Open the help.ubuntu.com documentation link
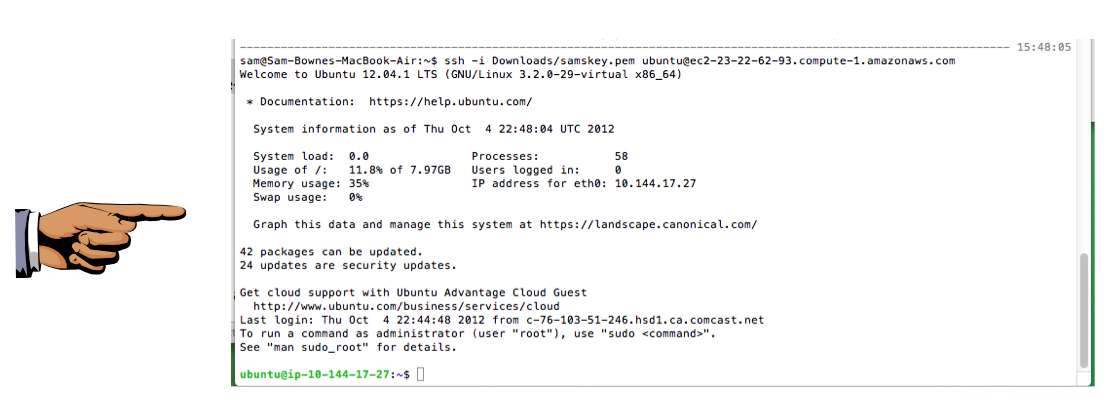The height and width of the screenshot is (404, 1115). [x=450, y=101]
